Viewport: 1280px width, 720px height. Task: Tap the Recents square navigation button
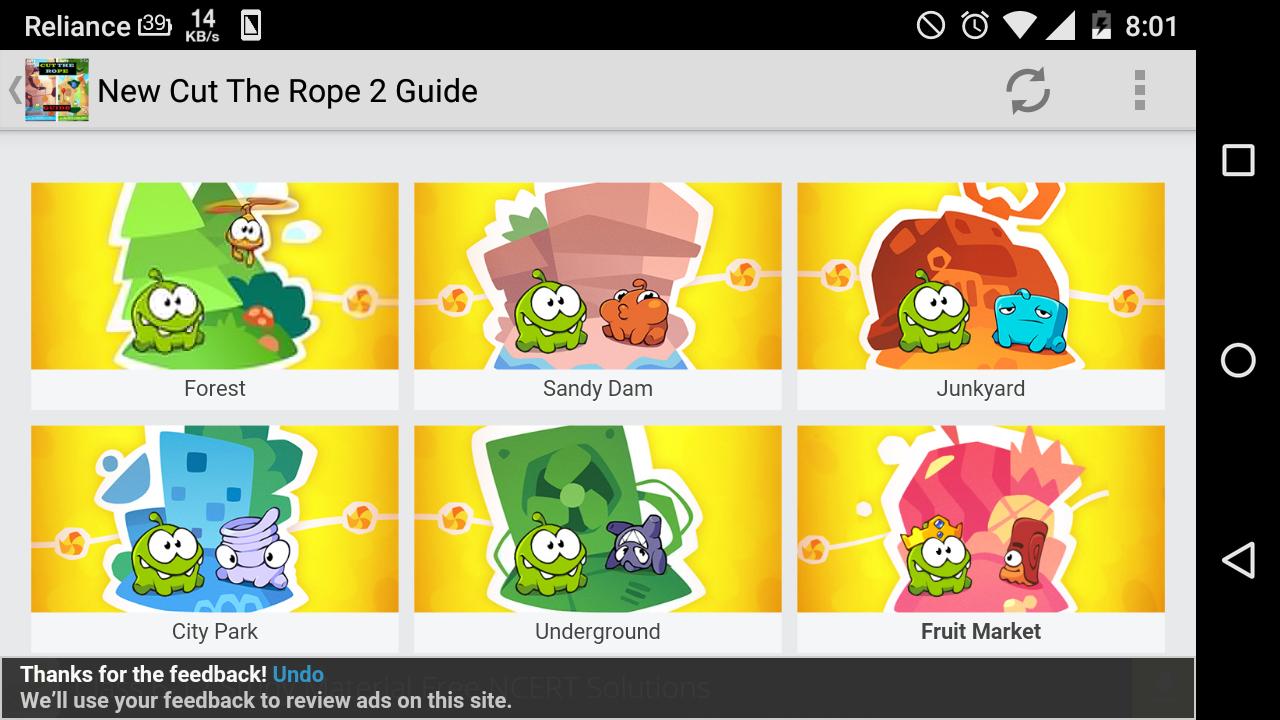coord(1238,158)
